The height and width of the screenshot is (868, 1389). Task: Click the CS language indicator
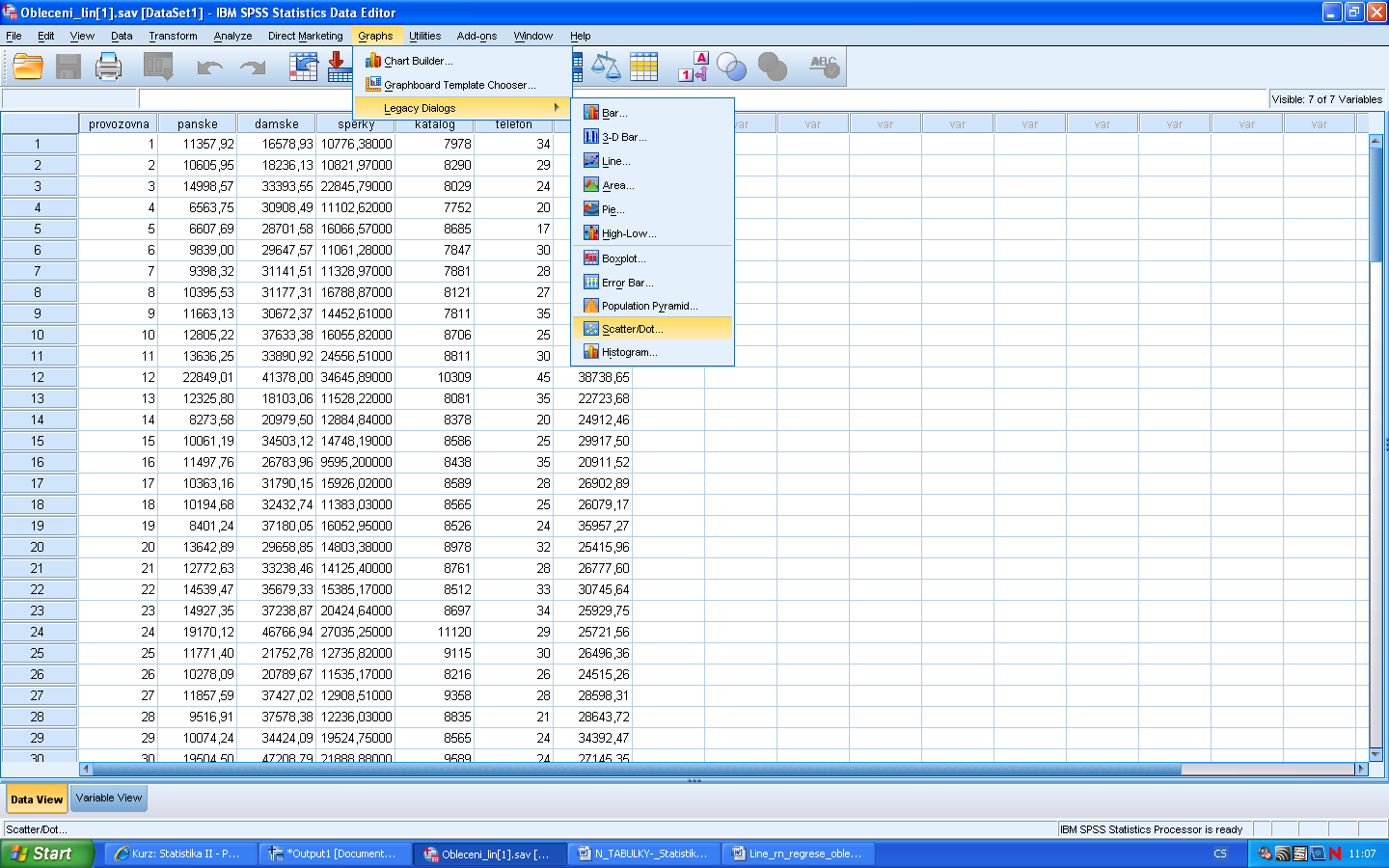click(x=1220, y=854)
